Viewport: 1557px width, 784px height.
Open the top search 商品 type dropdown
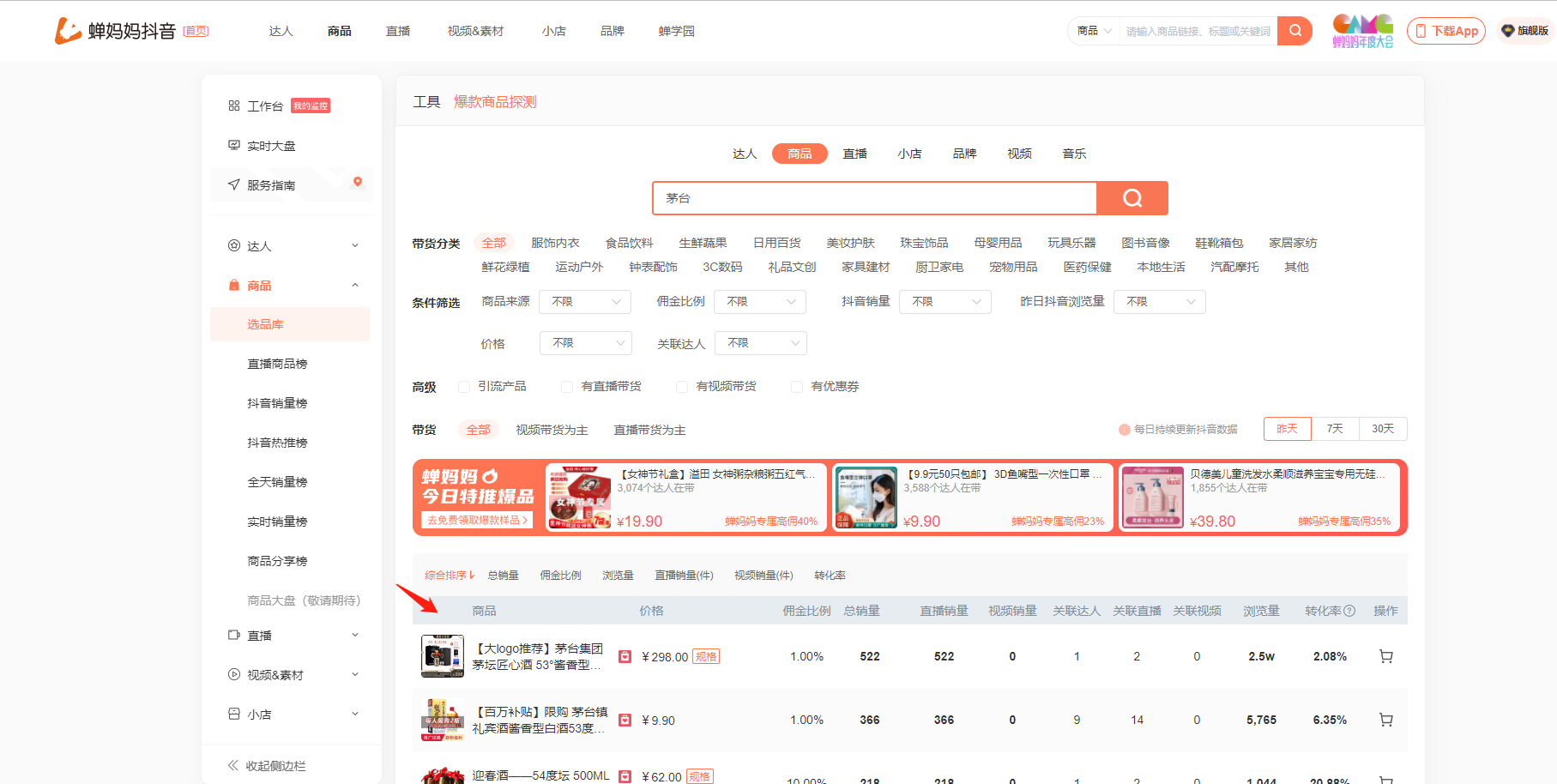1094,31
